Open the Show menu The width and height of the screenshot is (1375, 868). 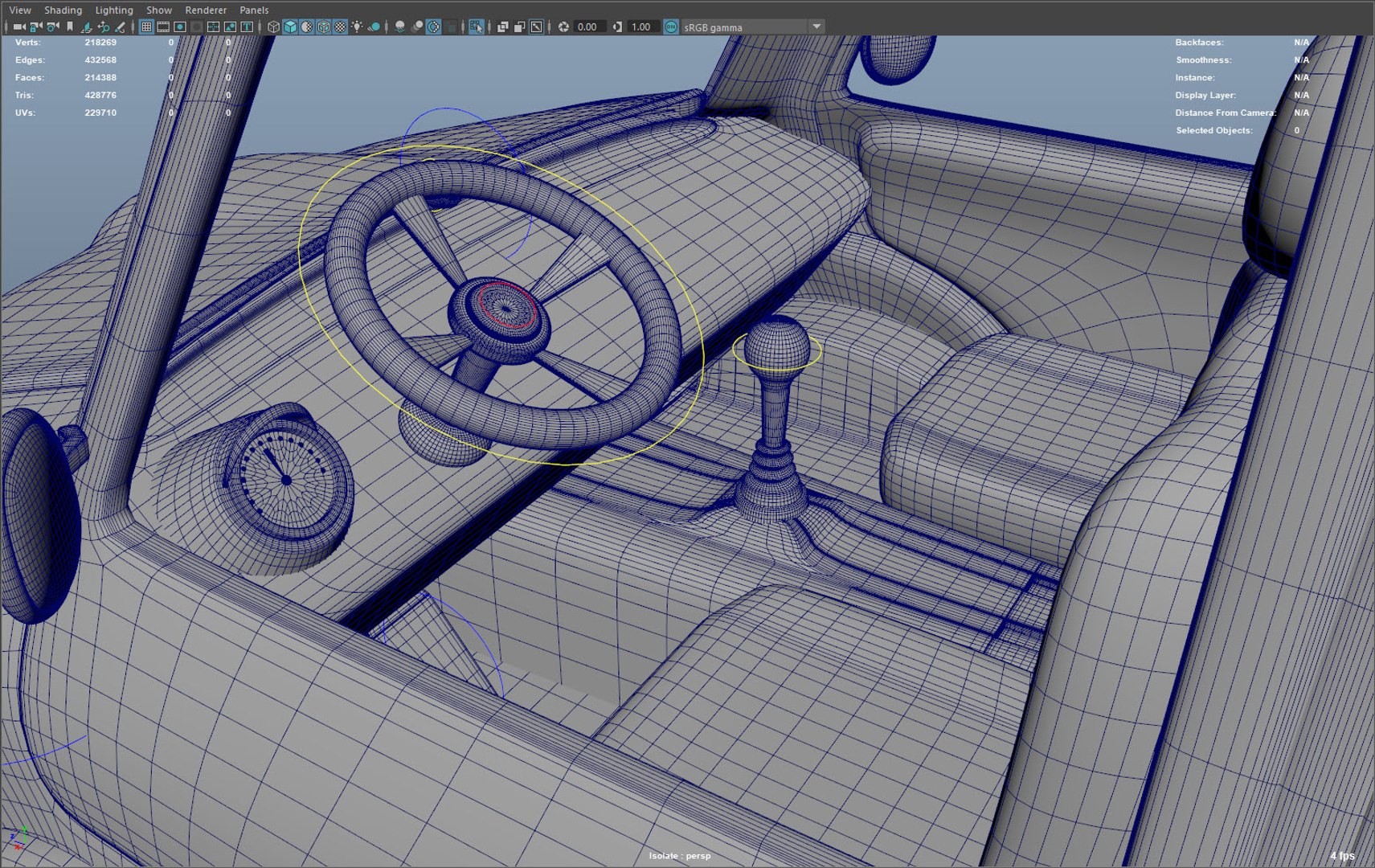159,10
